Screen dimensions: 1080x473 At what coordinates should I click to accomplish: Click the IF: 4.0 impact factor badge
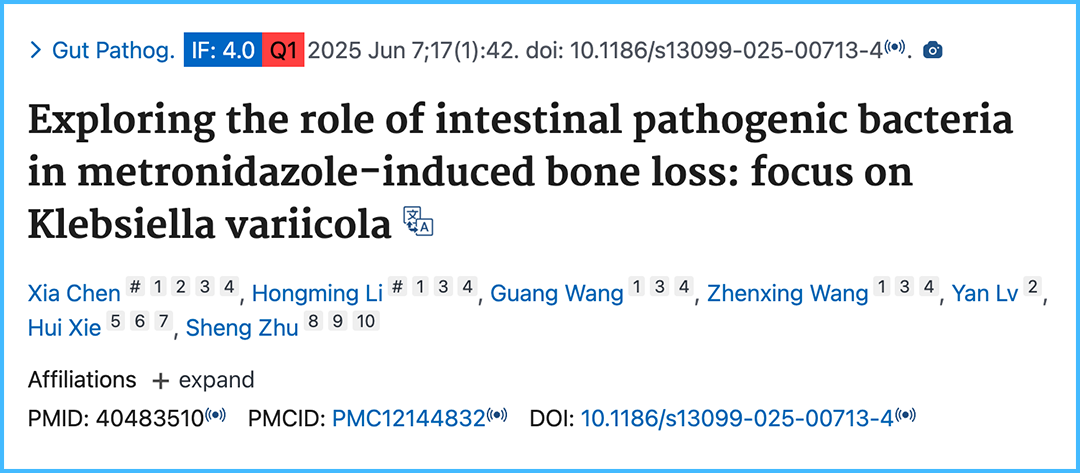pyautogui.click(x=222, y=50)
